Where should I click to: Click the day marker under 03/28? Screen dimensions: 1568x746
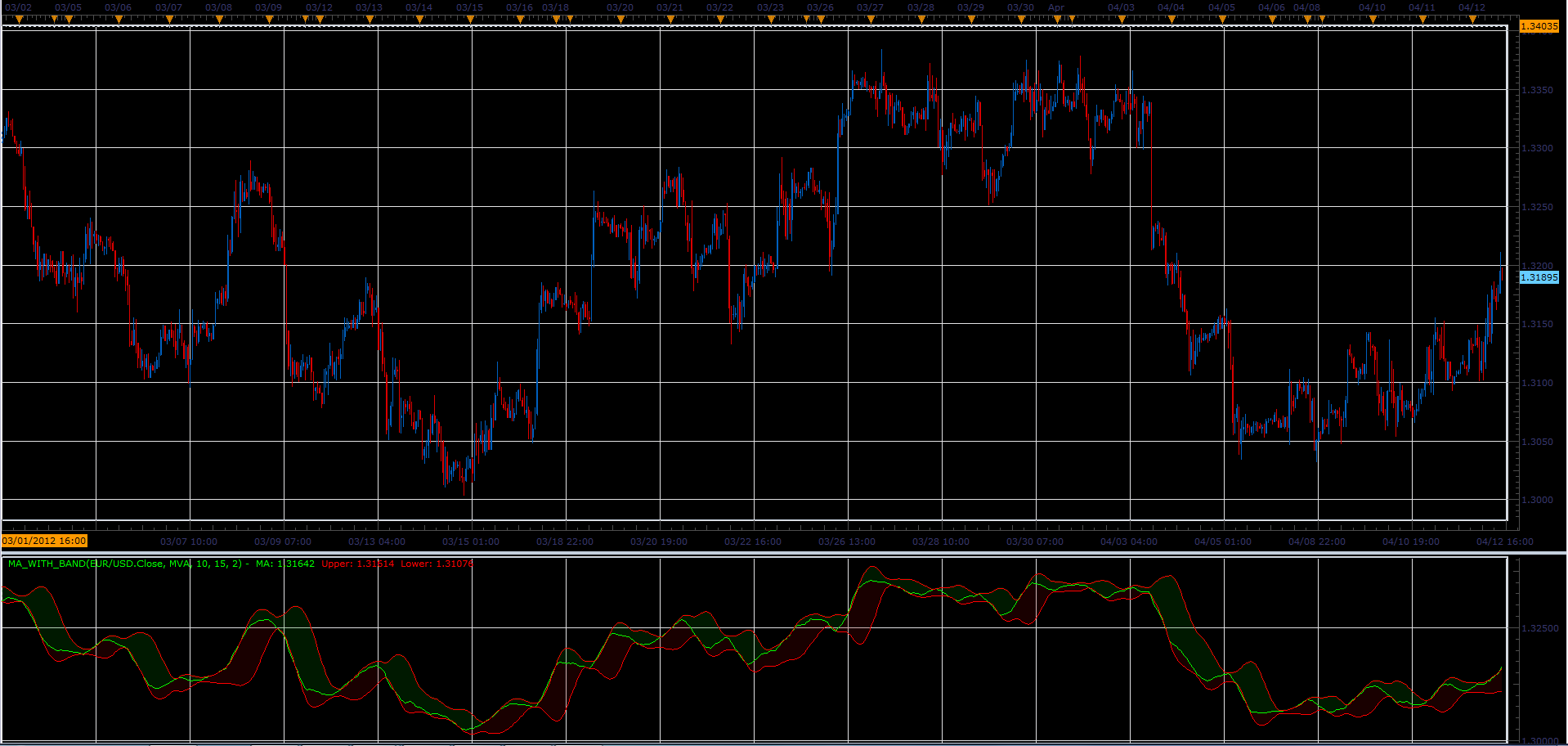[x=921, y=20]
